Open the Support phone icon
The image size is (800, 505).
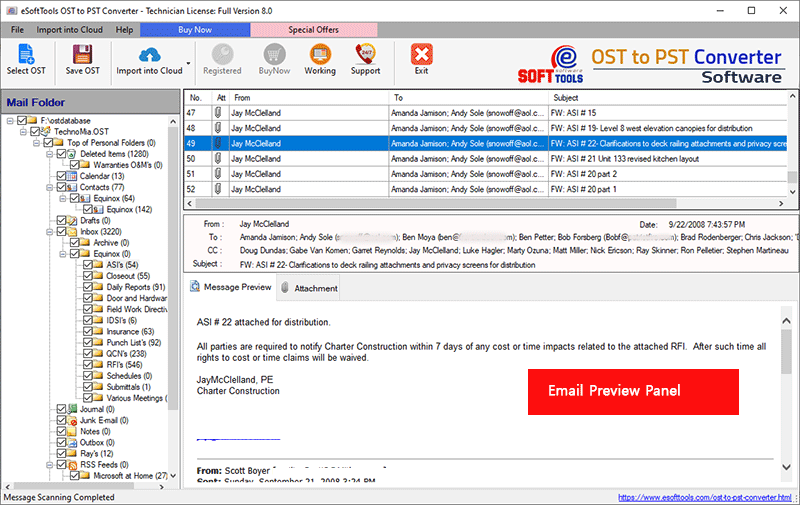coord(365,54)
